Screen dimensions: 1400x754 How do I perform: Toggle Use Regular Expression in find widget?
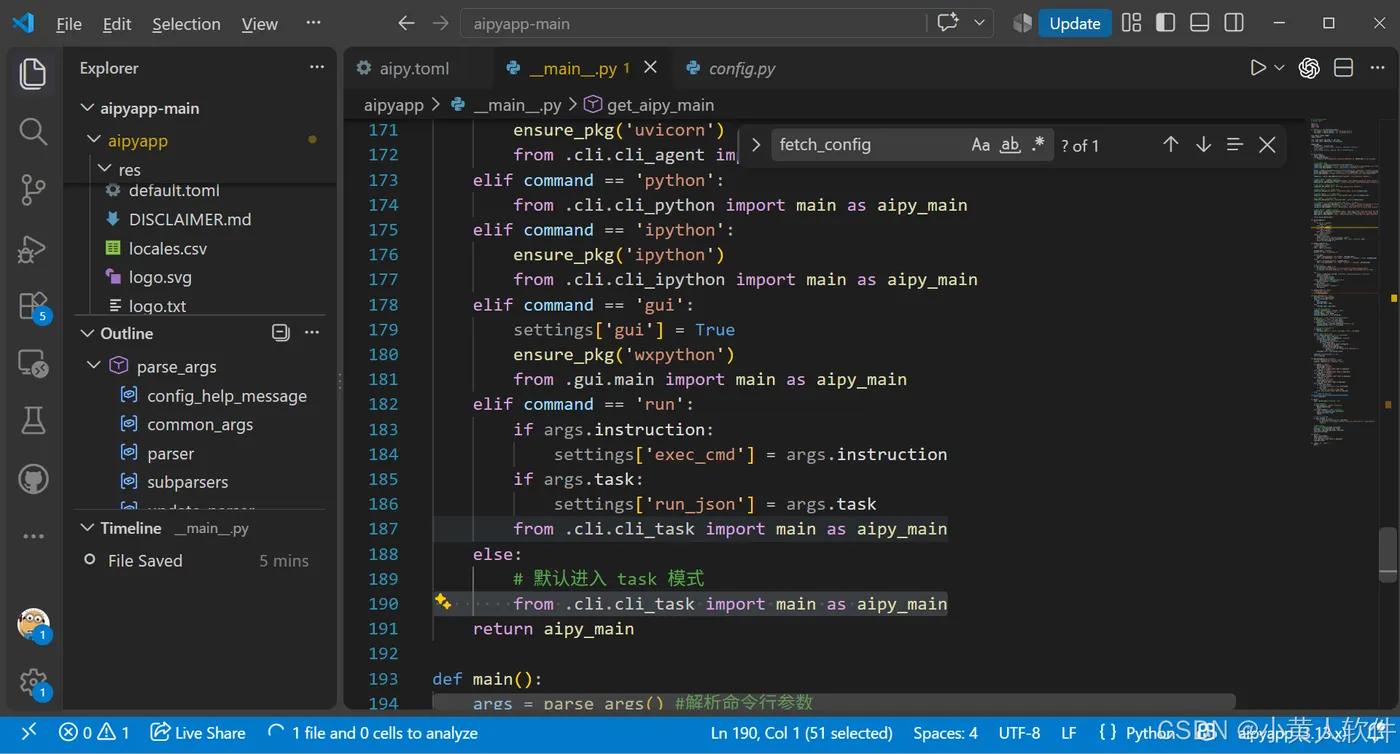pyautogui.click(x=1038, y=145)
